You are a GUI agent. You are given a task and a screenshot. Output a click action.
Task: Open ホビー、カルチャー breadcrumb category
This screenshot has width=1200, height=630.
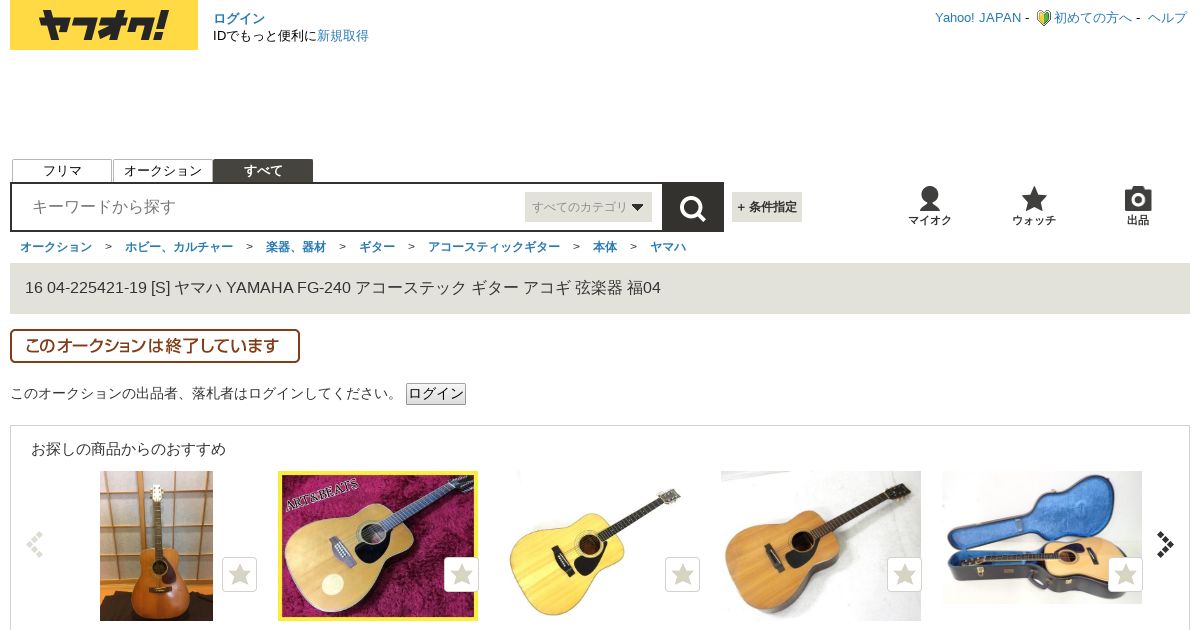[179, 246]
